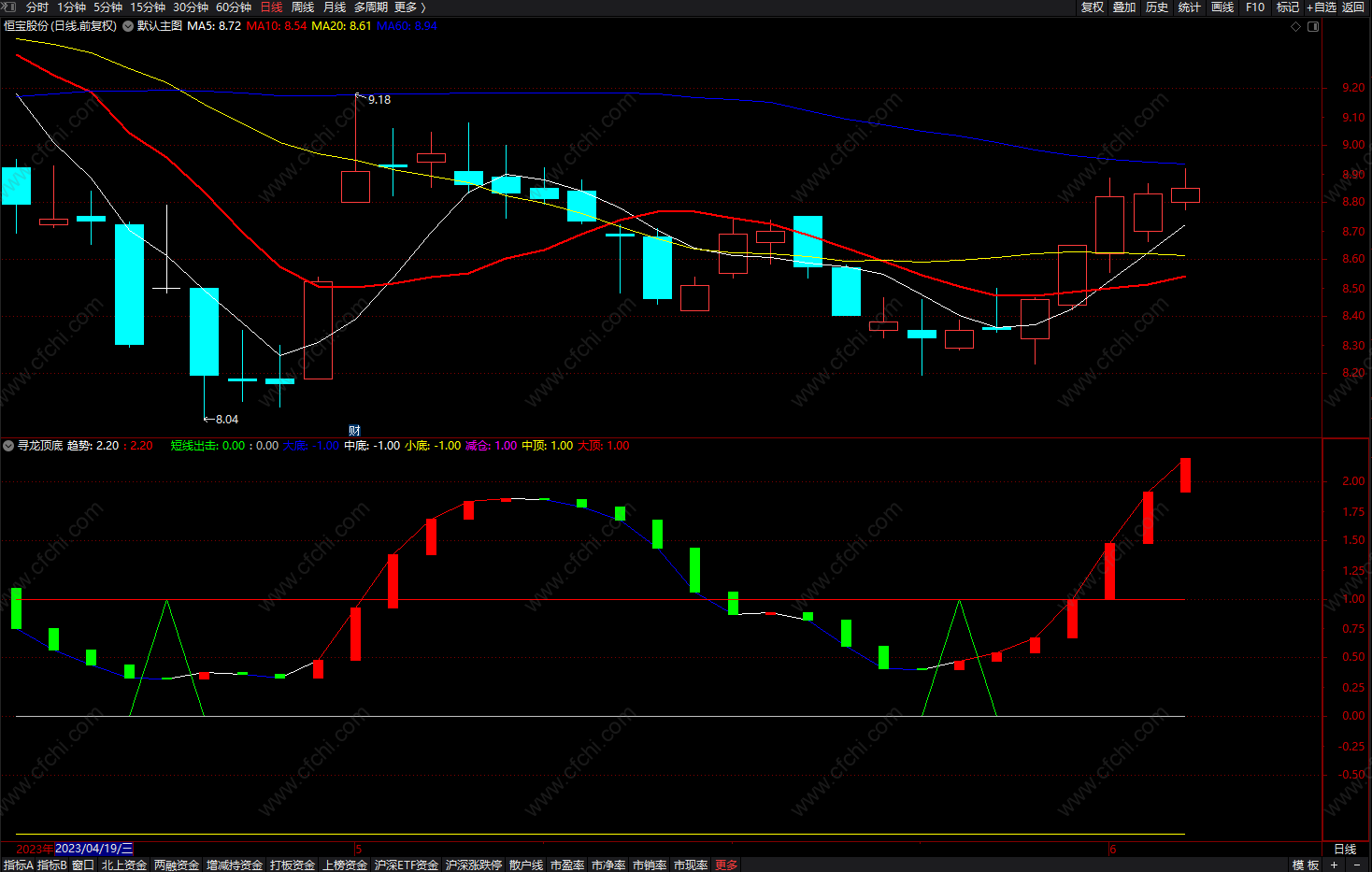Click the panel toggle icon at top-left corner

coord(9,7)
